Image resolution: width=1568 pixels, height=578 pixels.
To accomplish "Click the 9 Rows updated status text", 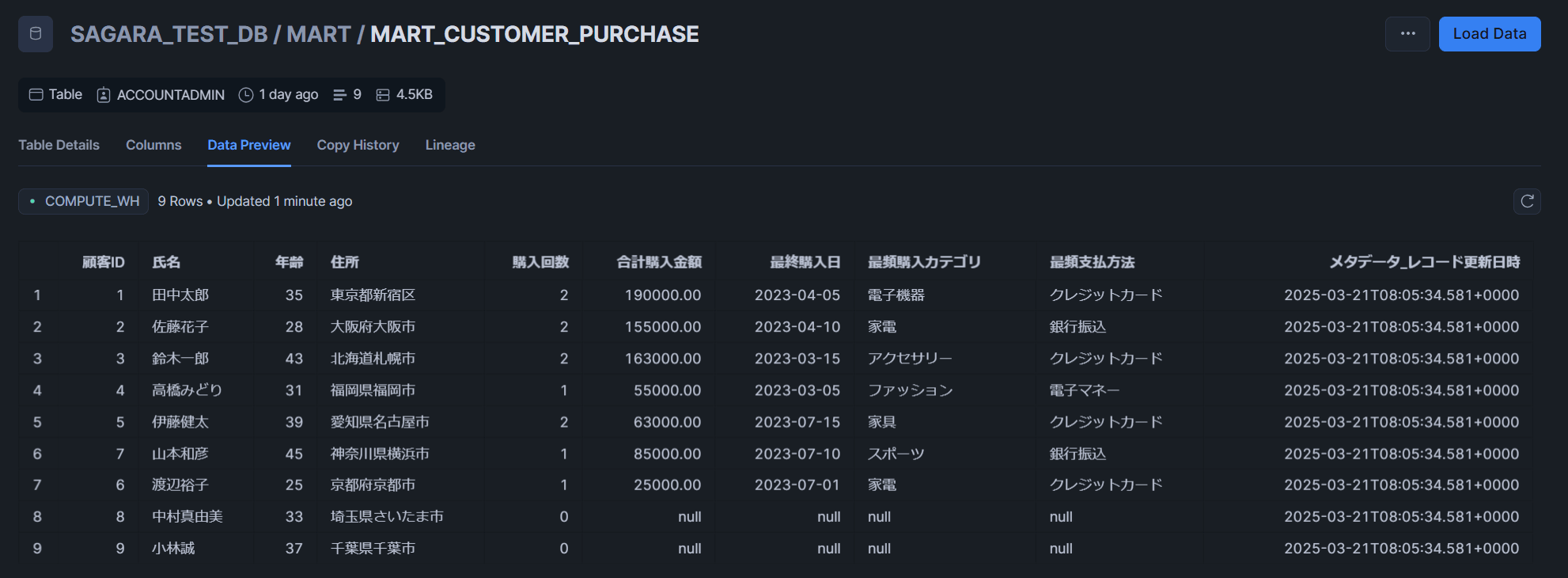I will [255, 201].
